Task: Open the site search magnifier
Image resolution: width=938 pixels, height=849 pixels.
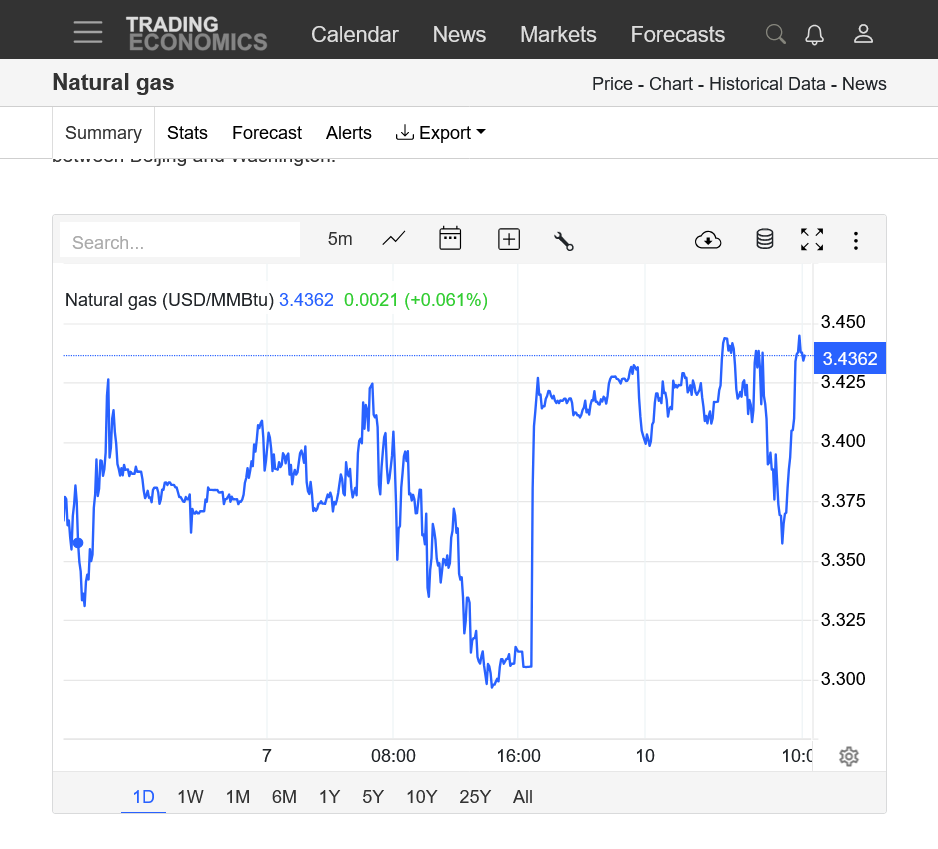Action: coord(776,34)
